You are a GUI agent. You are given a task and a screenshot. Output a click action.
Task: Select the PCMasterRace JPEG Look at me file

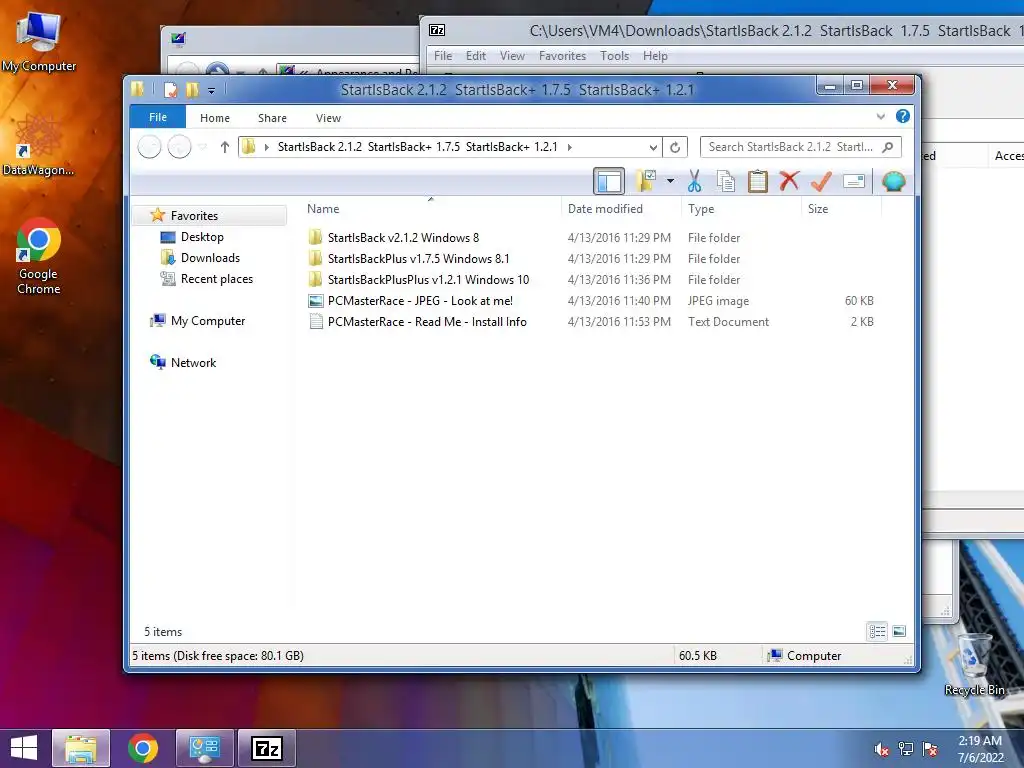[x=420, y=300]
